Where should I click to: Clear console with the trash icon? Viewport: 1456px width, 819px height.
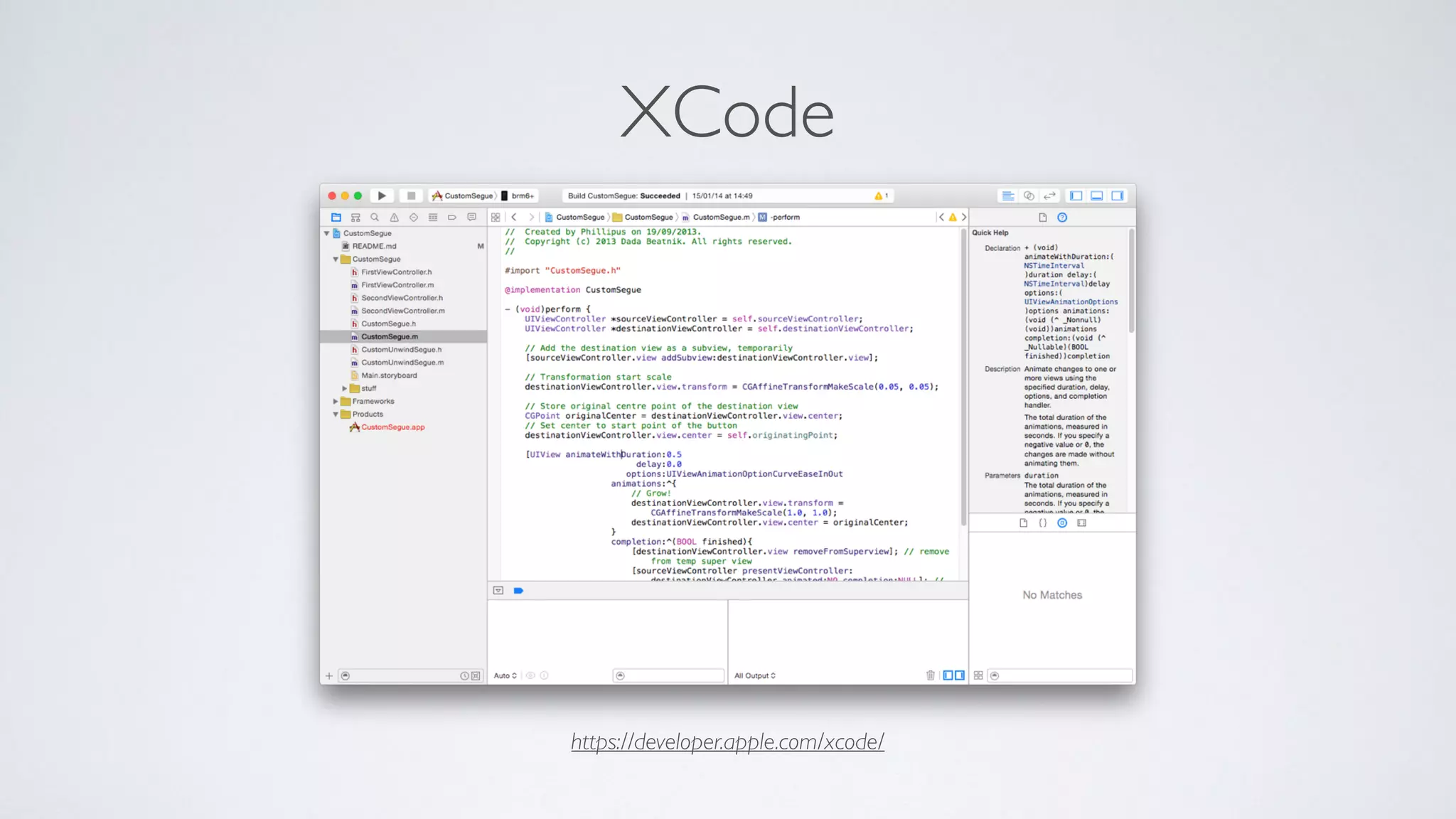click(931, 675)
